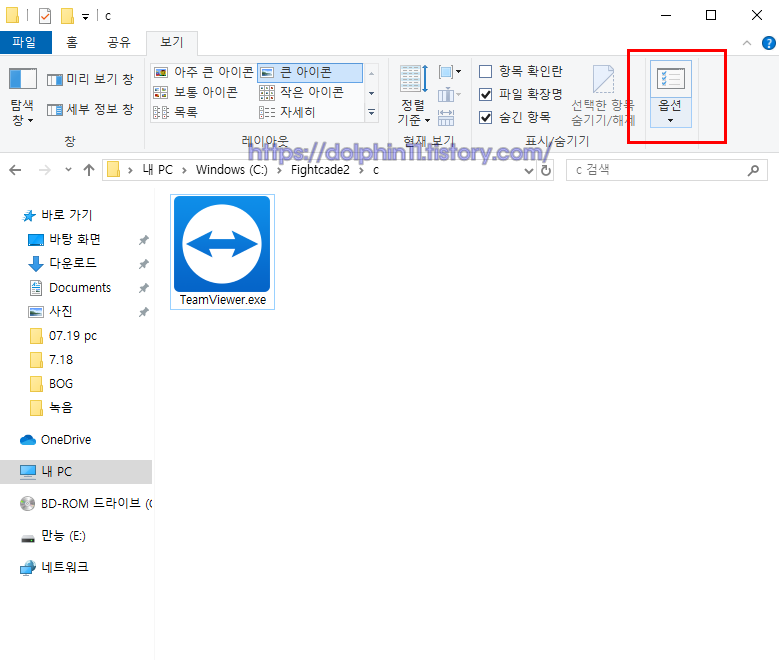Image resolution: width=779 pixels, height=660 pixels.
Task: Click the pin icon beside 다운로드
Action: click(144, 264)
